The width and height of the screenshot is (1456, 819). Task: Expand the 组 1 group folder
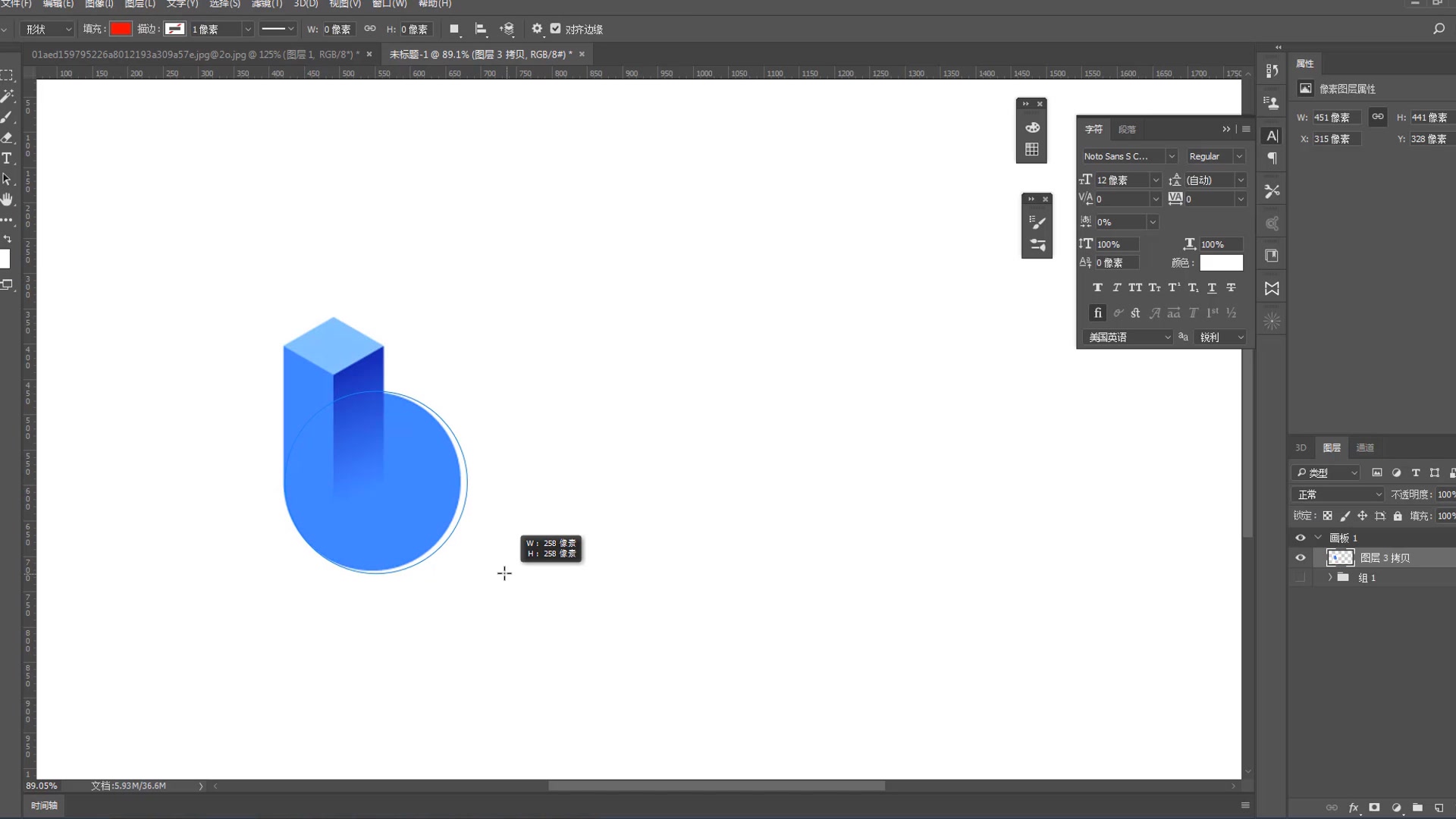tap(1329, 577)
